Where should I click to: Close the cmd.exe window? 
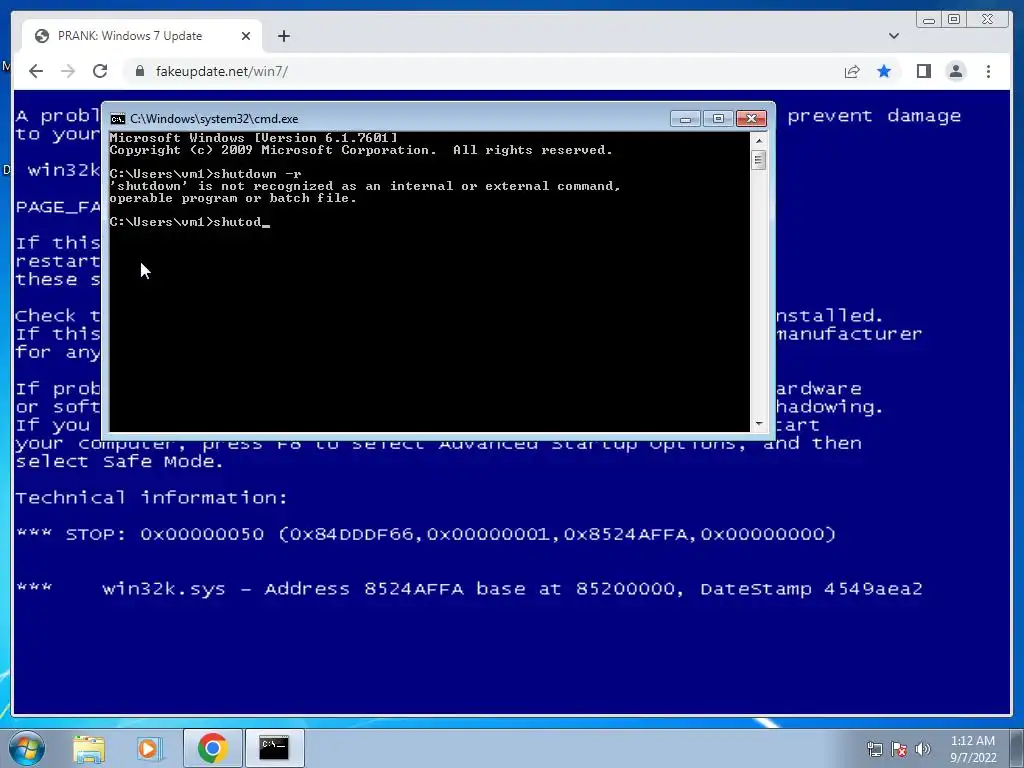tap(751, 119)
